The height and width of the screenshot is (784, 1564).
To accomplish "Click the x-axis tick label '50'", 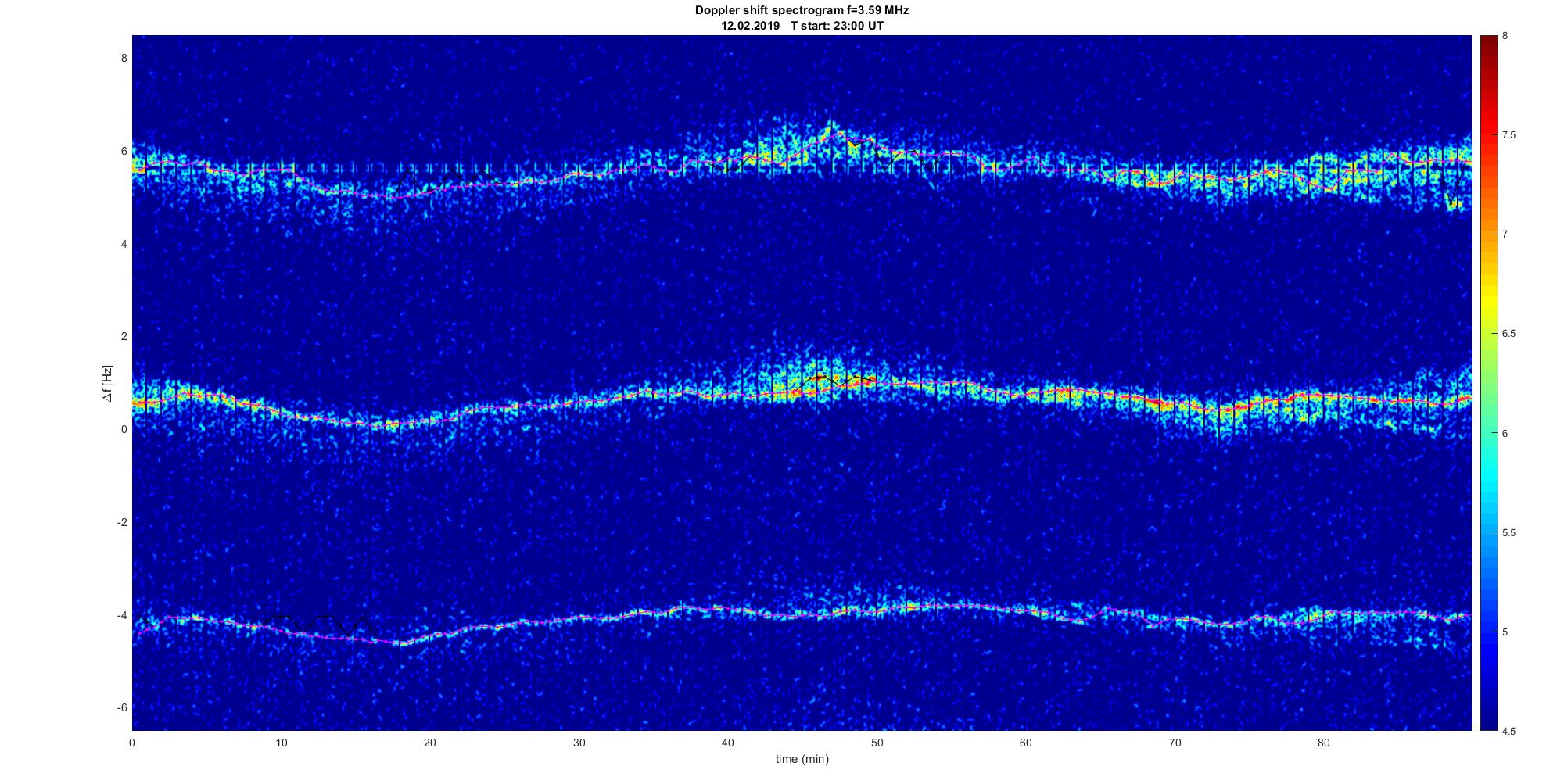I will 877,743.
